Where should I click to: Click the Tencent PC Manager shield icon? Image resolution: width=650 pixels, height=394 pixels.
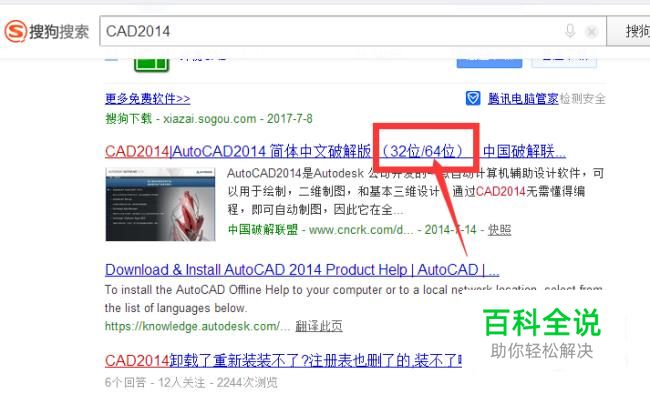473,98
